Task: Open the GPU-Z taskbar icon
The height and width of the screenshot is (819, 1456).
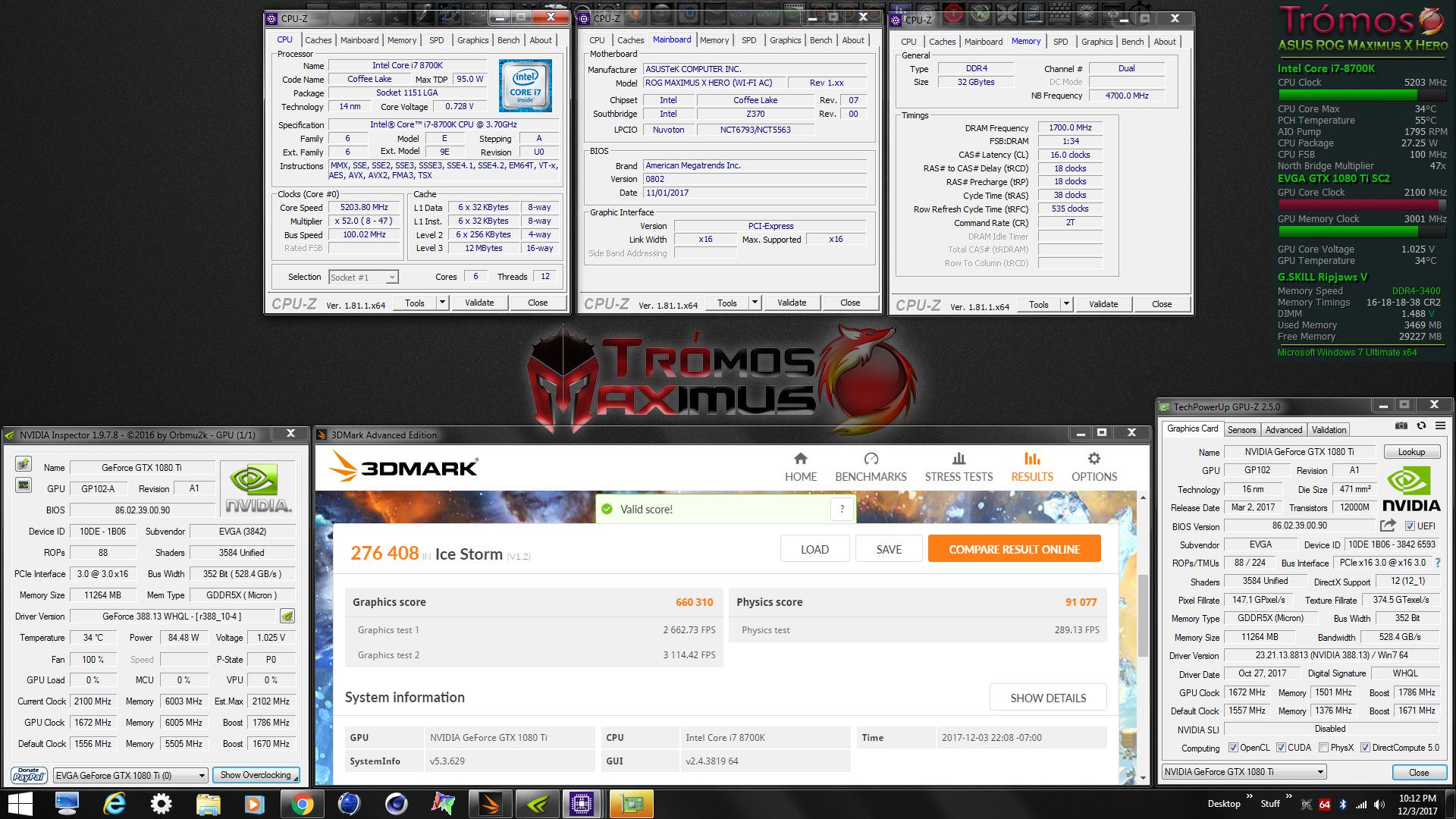Action: point(630,804)
